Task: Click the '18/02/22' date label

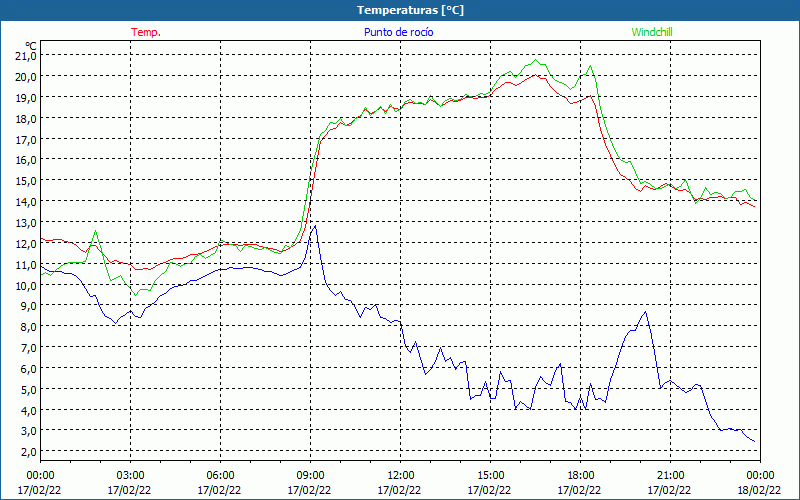Action: [x=760, y=490]
